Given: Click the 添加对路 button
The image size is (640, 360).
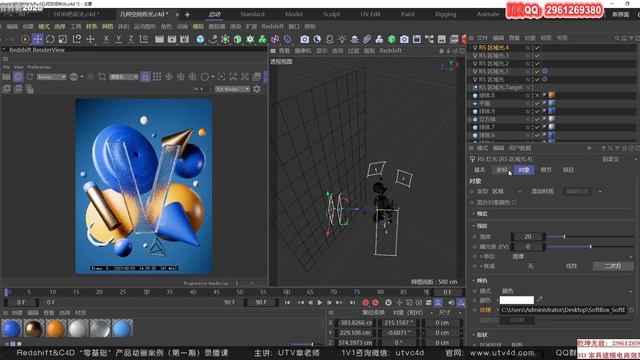Looking at the screenshot, I should click(542, 191).
